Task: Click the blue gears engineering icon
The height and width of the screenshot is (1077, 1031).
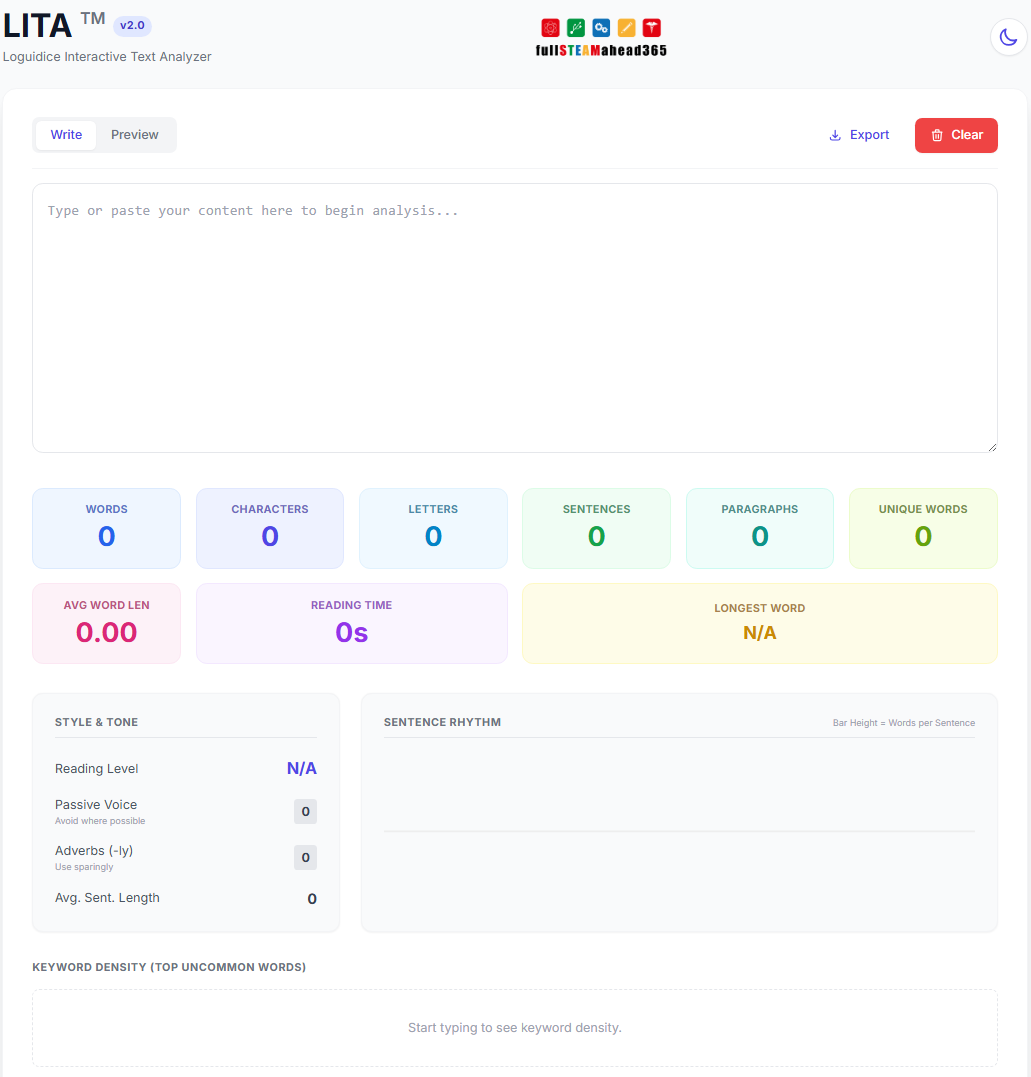Action: [x=601, y=27]
